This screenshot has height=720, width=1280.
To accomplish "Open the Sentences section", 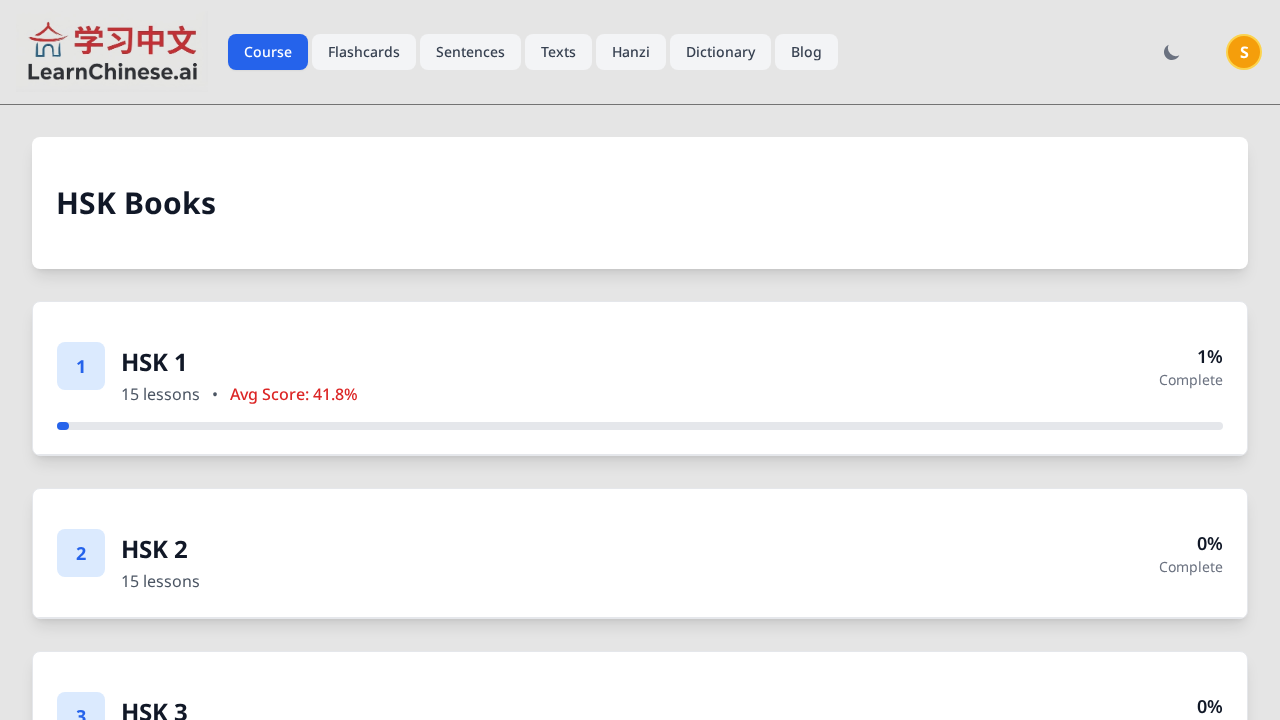I will (470, 52).
